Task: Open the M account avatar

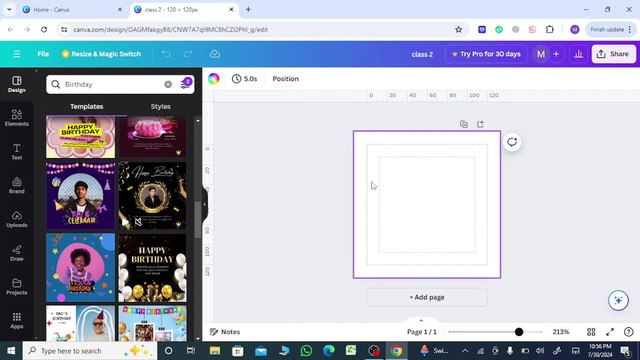Action: [x=541, y=54]
